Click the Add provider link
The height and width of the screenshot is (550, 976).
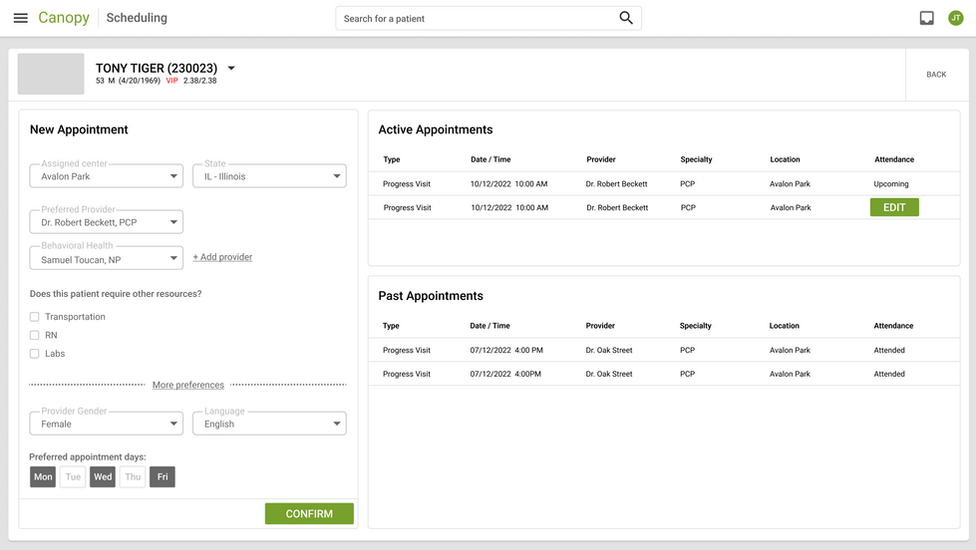click(x=222, y=257)
